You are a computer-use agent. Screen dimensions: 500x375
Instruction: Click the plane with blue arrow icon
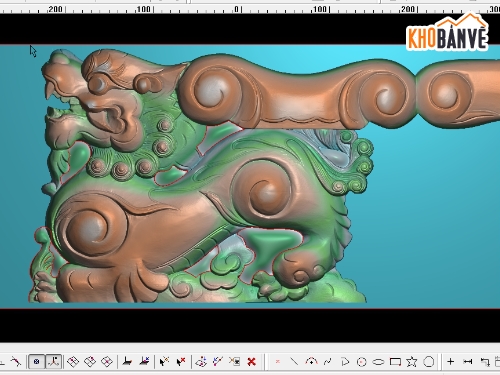[201, 362]
